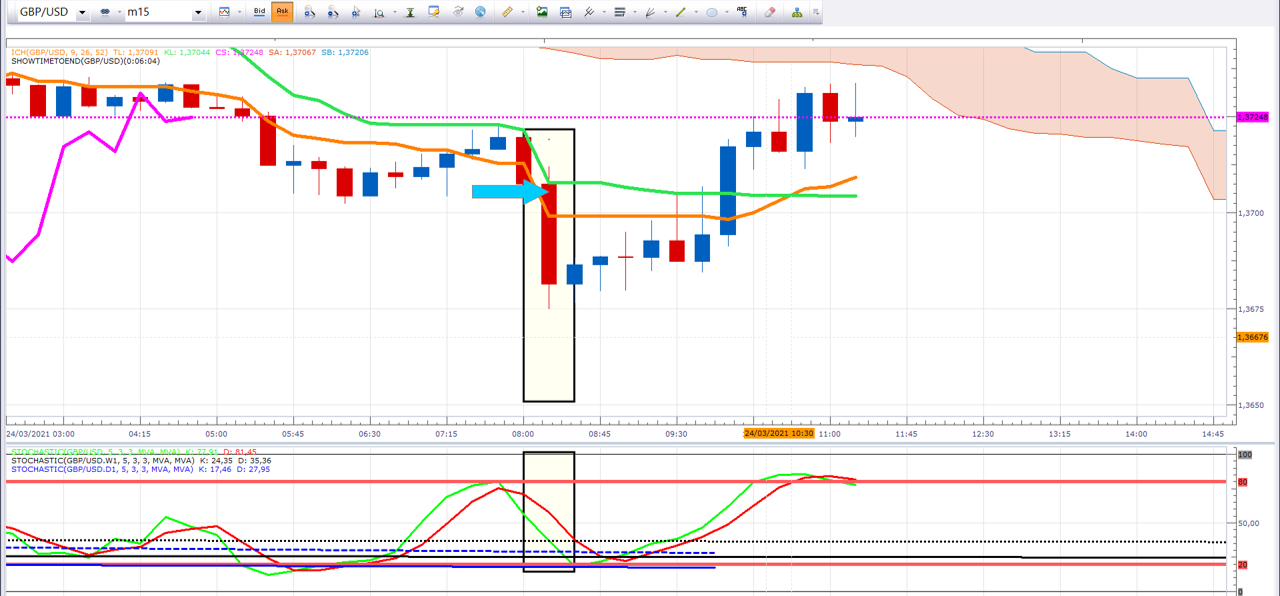1280x596 pixels.
Task: Expand the horizontal lines tool dropdown arrow
Action: [x=634, y=12]
